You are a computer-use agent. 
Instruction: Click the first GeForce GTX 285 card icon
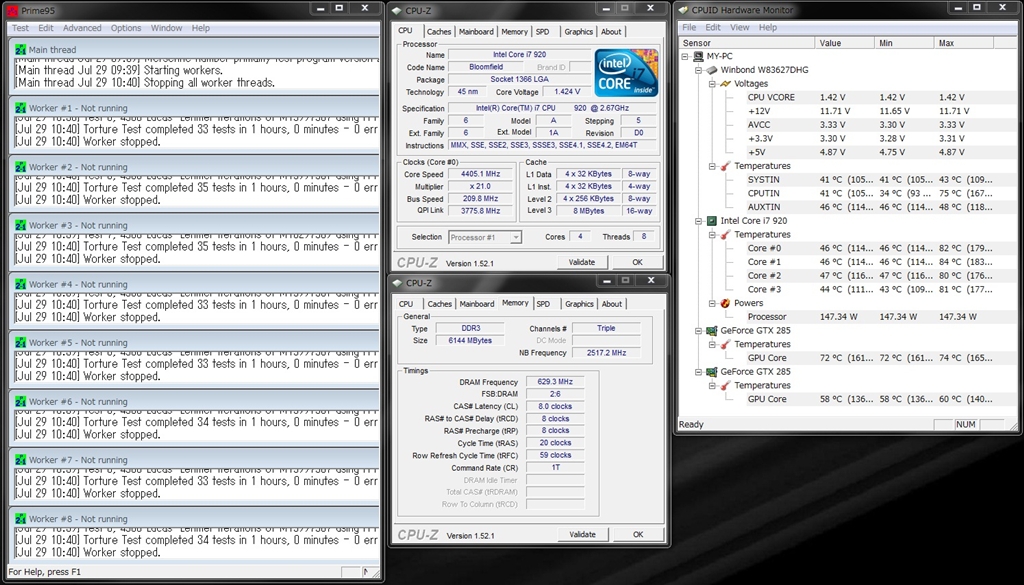click(x=711, y=331)
